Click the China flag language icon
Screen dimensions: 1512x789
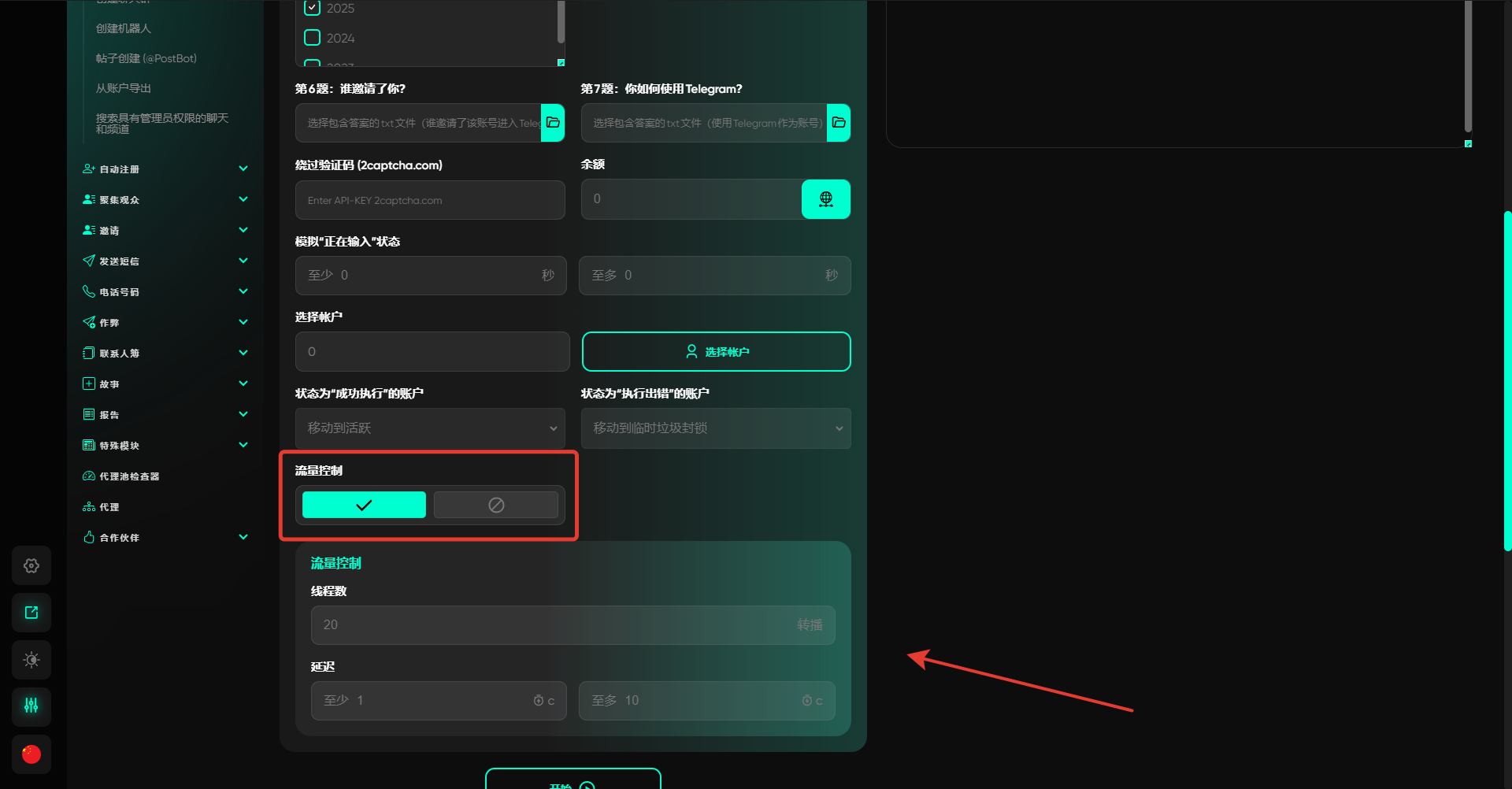pyautogui.click(x=31, y=754)
